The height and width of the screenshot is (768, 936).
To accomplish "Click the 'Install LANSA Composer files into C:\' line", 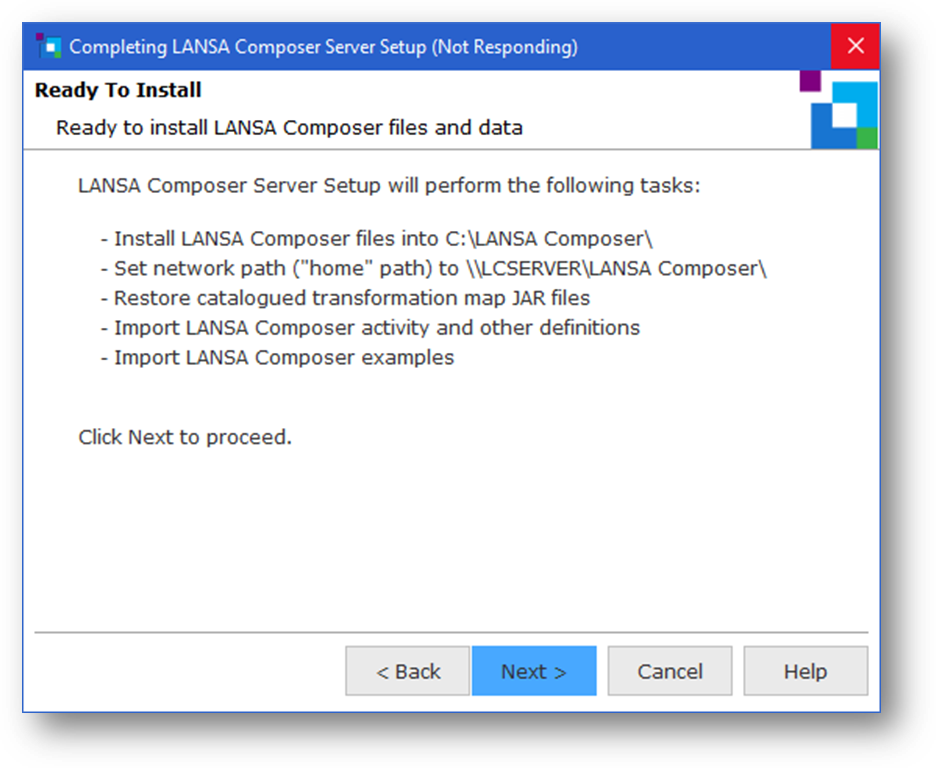I will coord(376,239).
